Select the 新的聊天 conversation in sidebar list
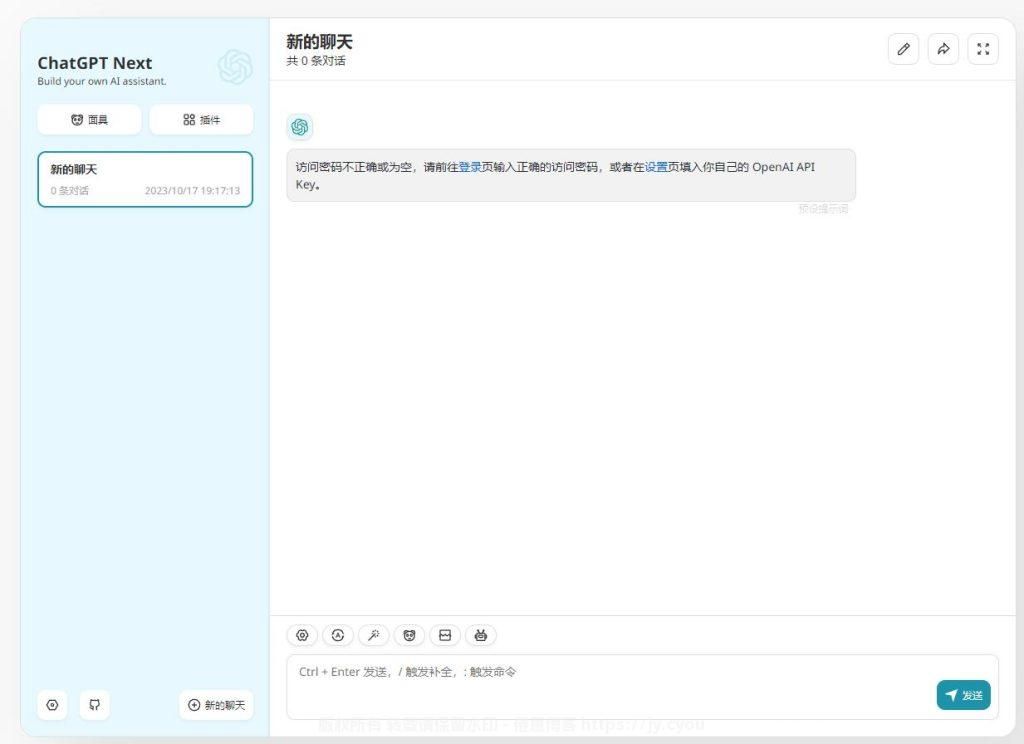1024x744 pixels. 145,180
